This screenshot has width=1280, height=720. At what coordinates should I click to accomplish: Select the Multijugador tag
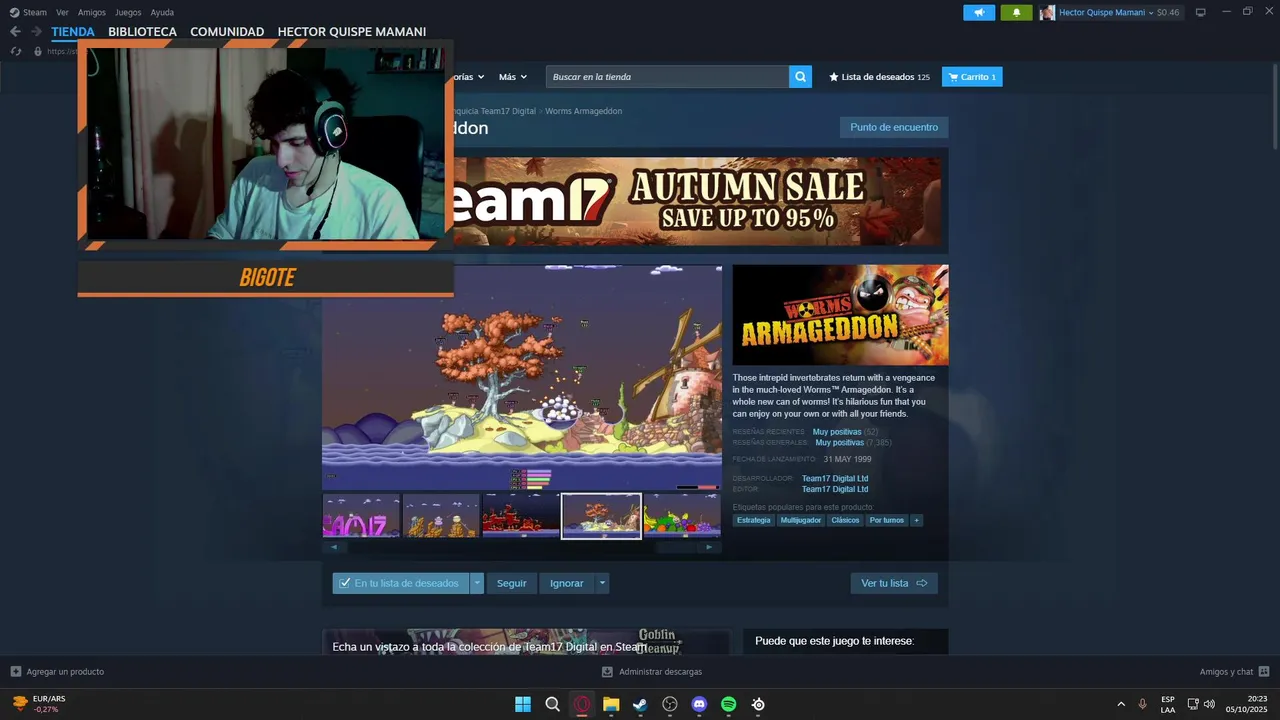(x=801, y=520)
